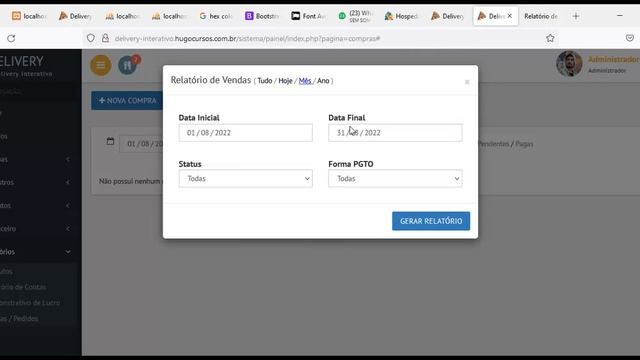Screen dimensions: 640x360
Task: Click the orange hamburger menu button
Action: [x=100, y=65]
